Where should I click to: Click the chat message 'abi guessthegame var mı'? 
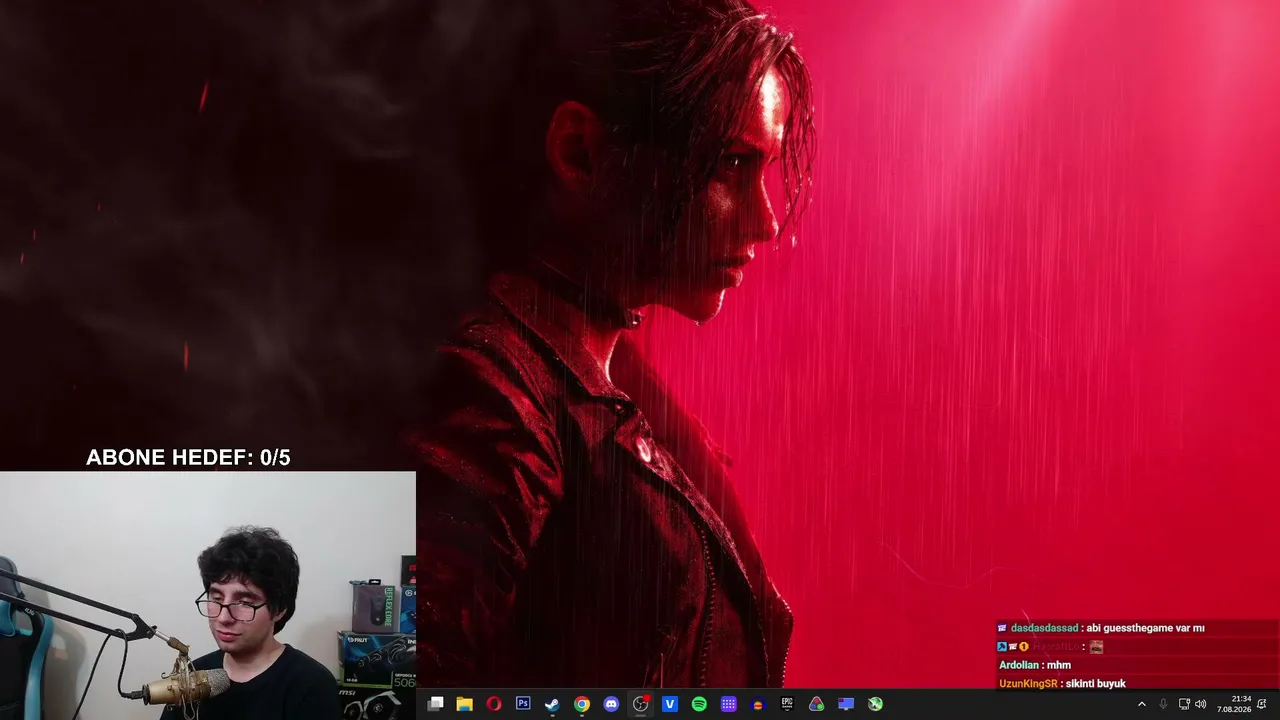pyautogui.click(x=1145, y=628)
